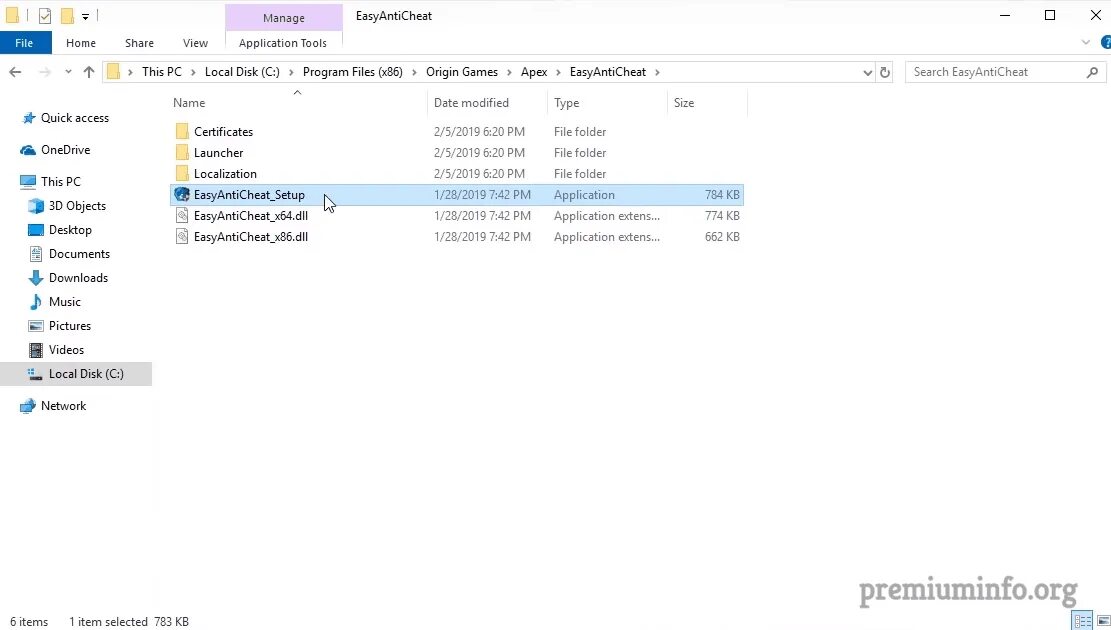1111x630 pixels.
Task: Select the EasyAntiCheat_x64.dll file icon
Action: [x=182, y=216]
